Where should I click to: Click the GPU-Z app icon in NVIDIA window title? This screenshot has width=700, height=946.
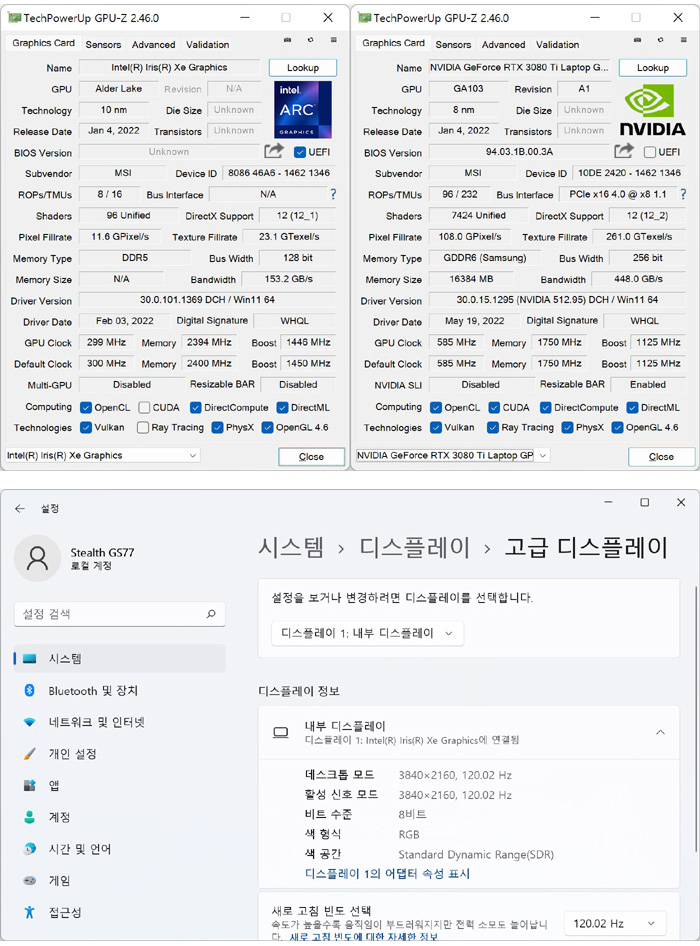[364, 17]
